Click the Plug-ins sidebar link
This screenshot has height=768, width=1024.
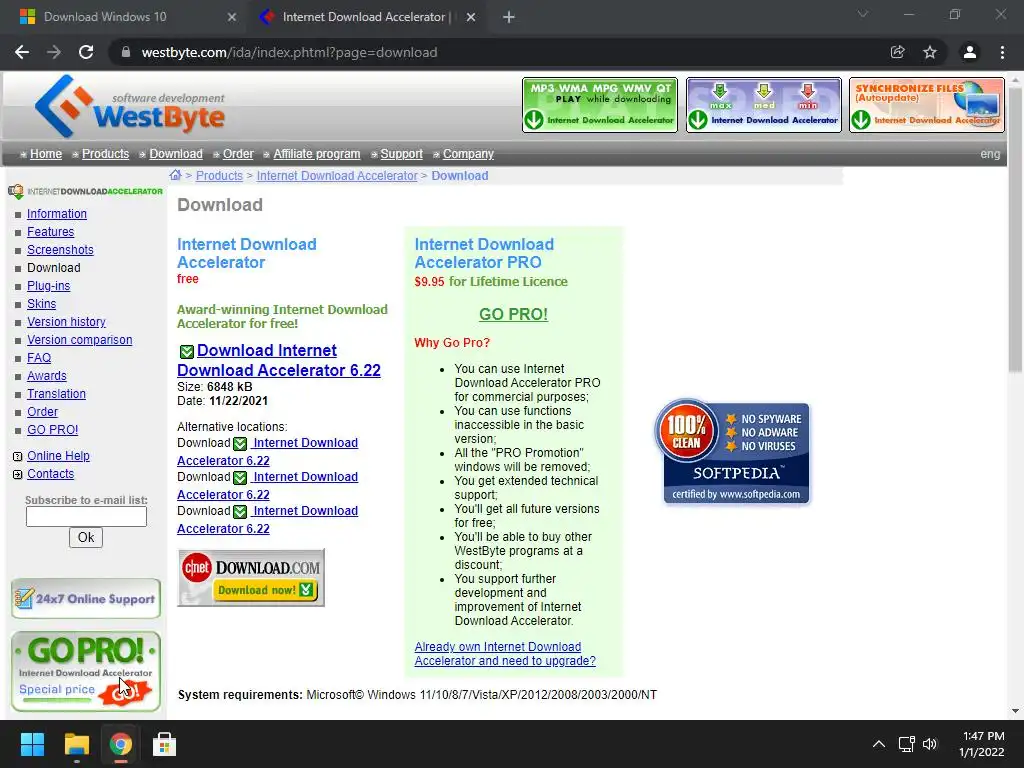coord(48,285)
